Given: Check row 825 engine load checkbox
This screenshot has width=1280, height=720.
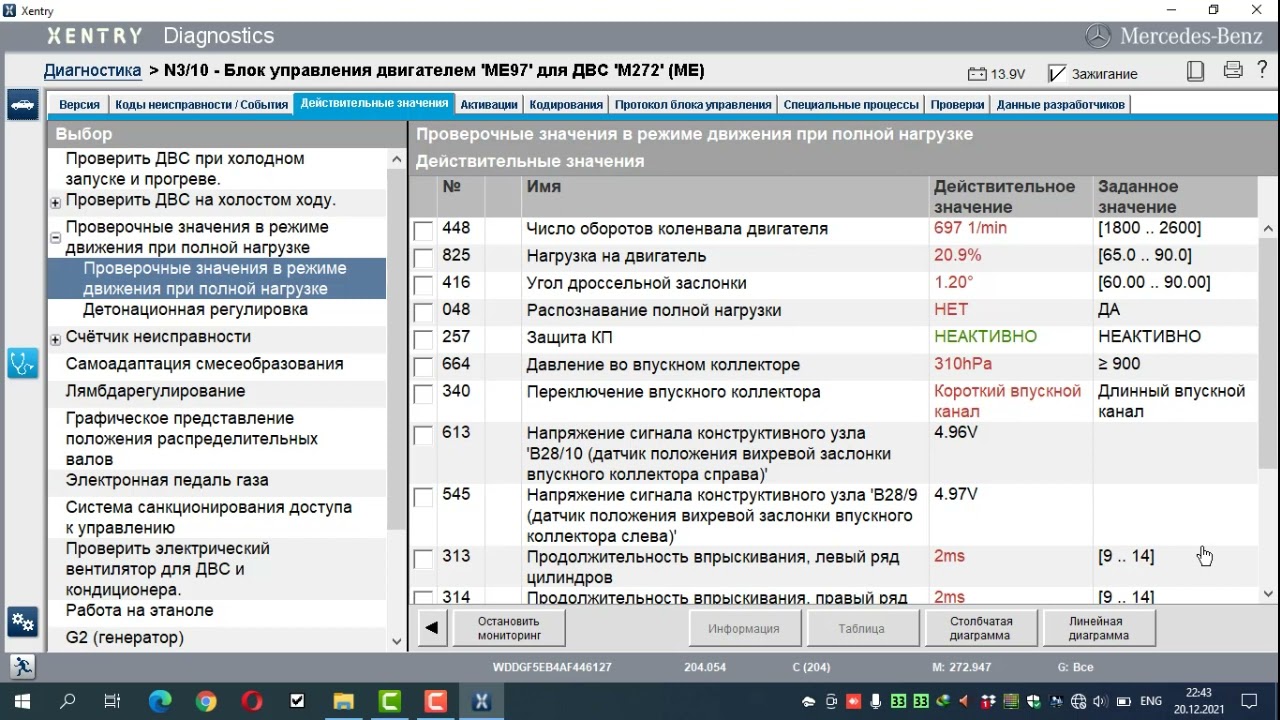Looking at the screenshot, I should [x=423, y=258].
